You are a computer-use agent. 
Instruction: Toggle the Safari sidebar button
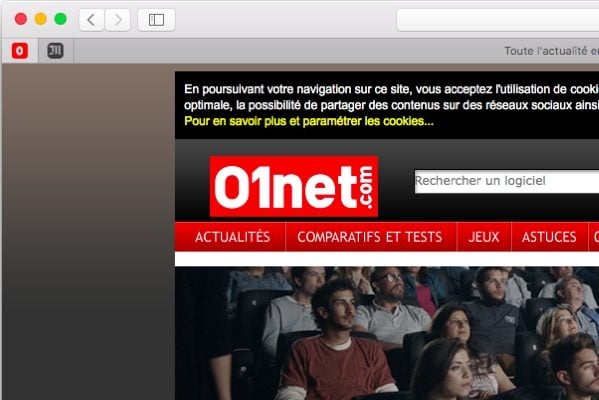pyautogui.click(x=156, y=19)
